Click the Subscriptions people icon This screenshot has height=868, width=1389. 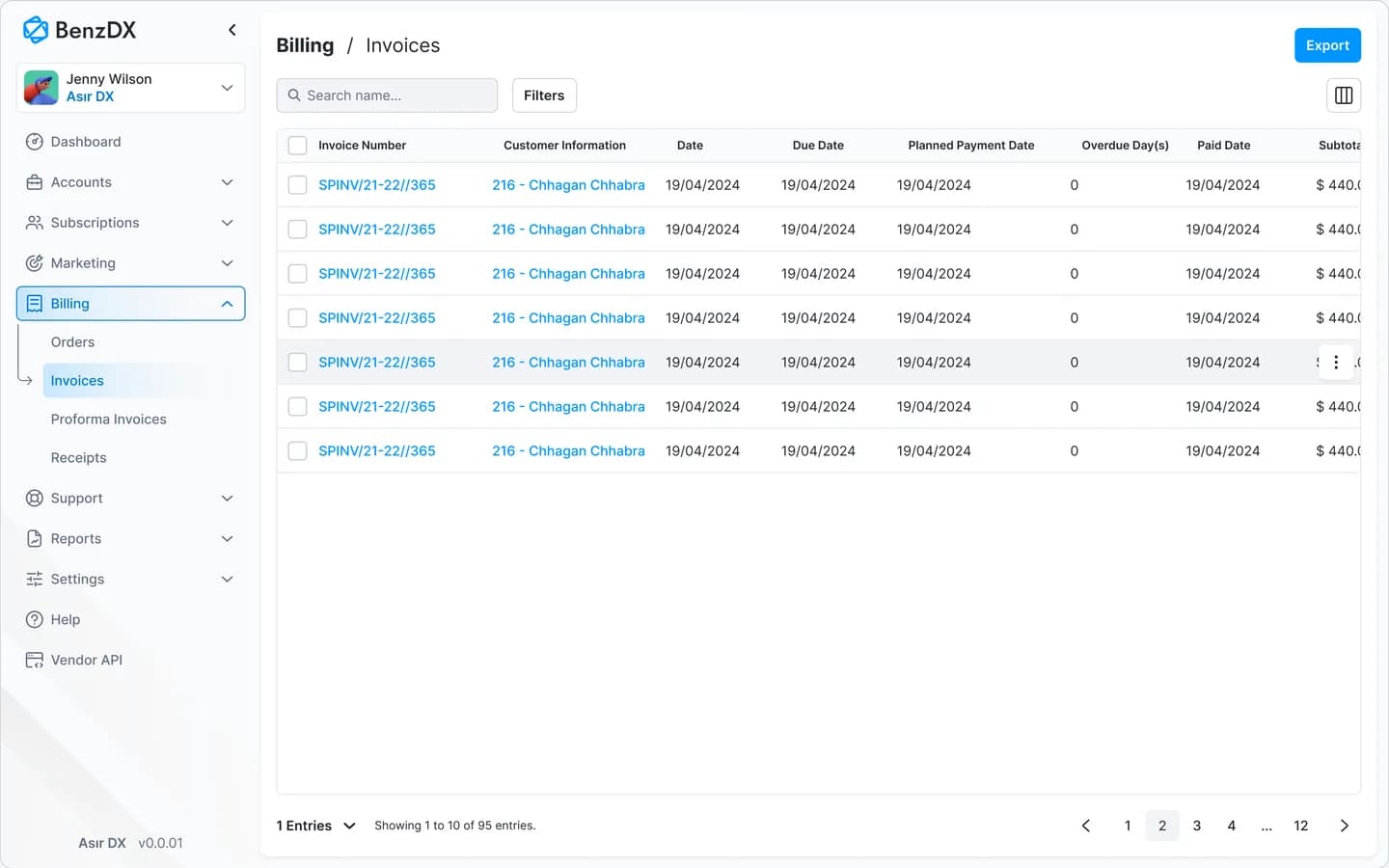(35, 223)
